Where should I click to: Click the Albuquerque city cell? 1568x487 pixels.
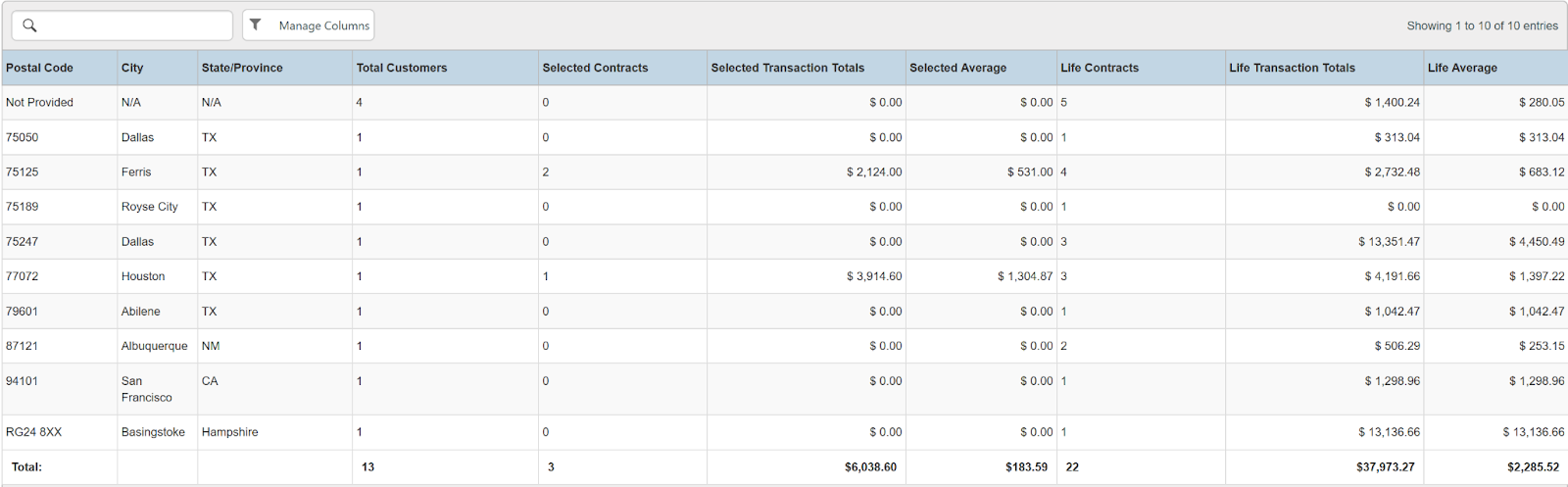coord(154,346)
